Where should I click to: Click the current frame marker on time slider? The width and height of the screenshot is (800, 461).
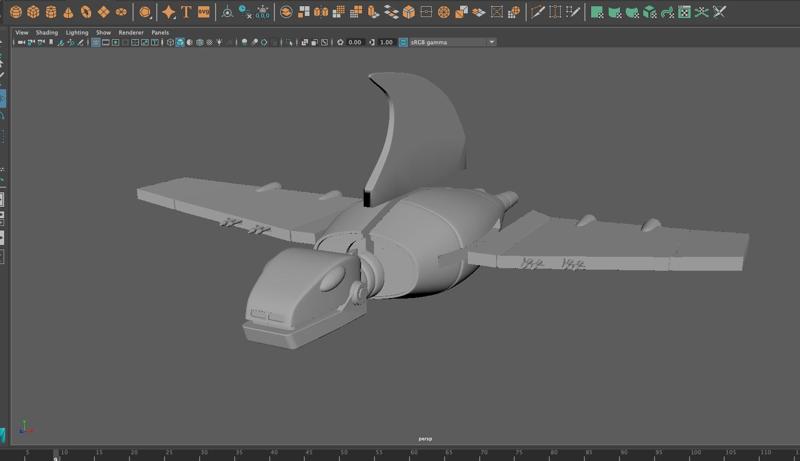click(x=56, y=453)
